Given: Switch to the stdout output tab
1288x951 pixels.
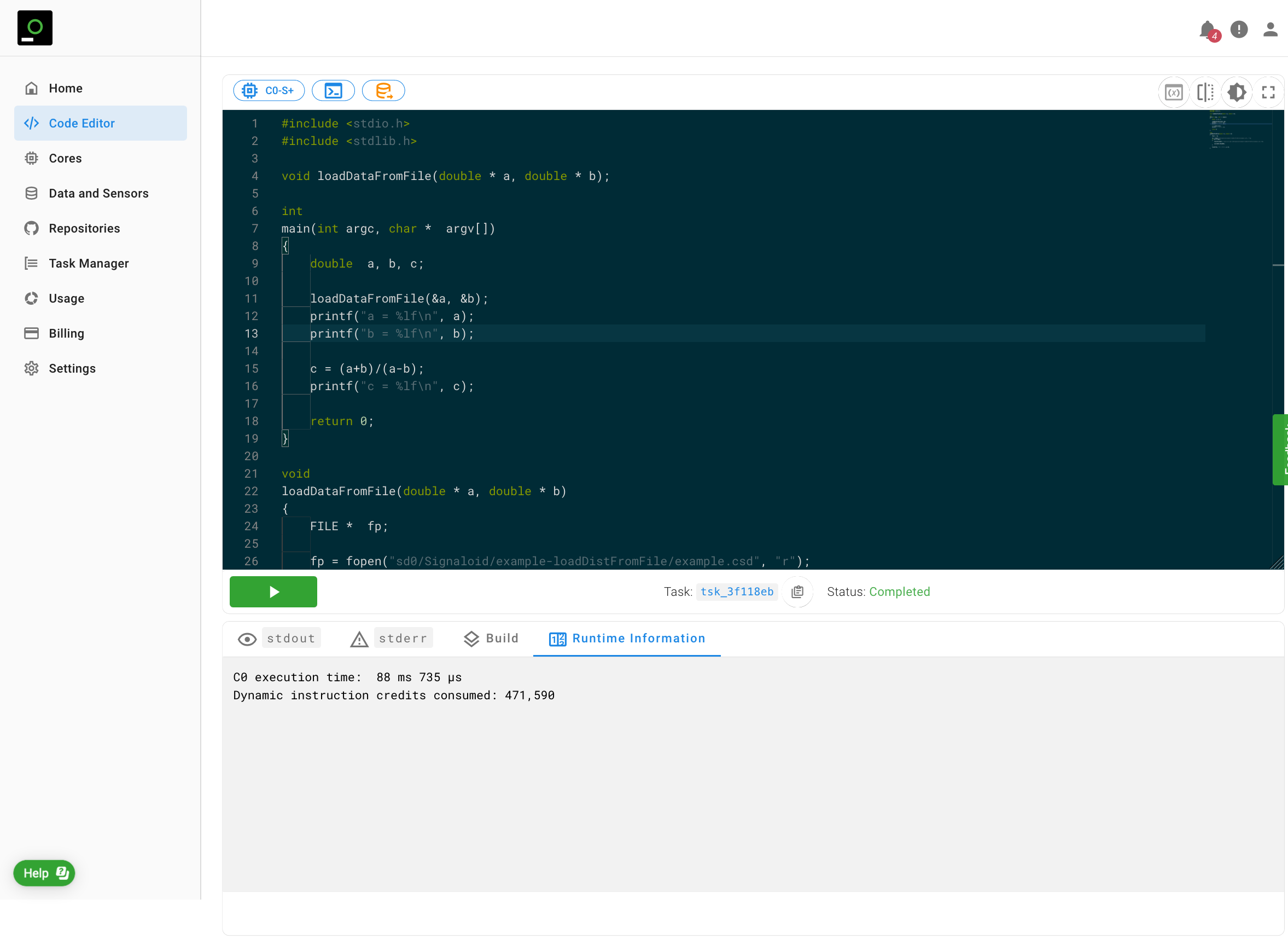Looking at the screenshot, I should [290, 639].
